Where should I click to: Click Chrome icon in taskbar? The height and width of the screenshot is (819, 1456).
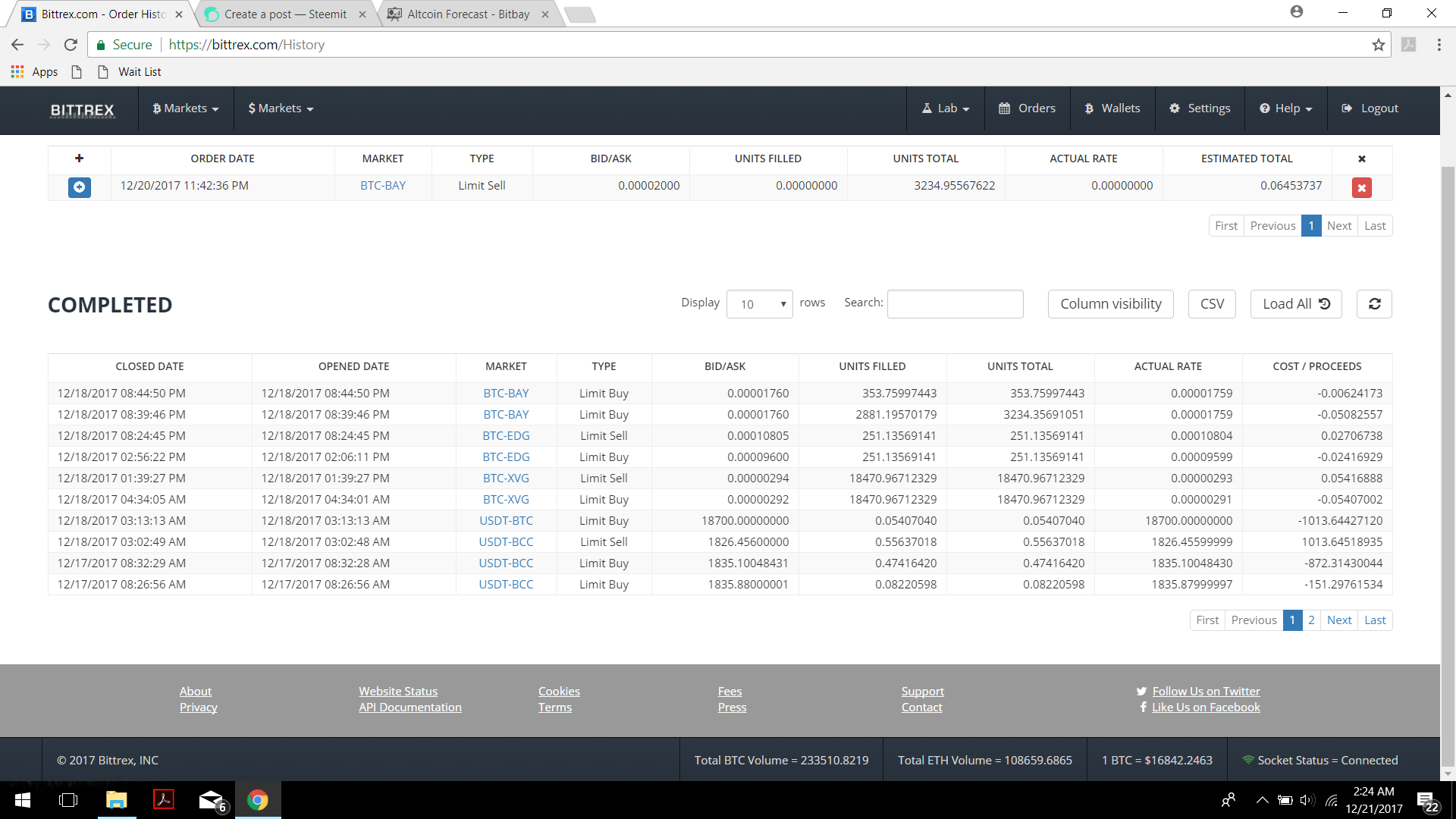(x=258, y=800)
